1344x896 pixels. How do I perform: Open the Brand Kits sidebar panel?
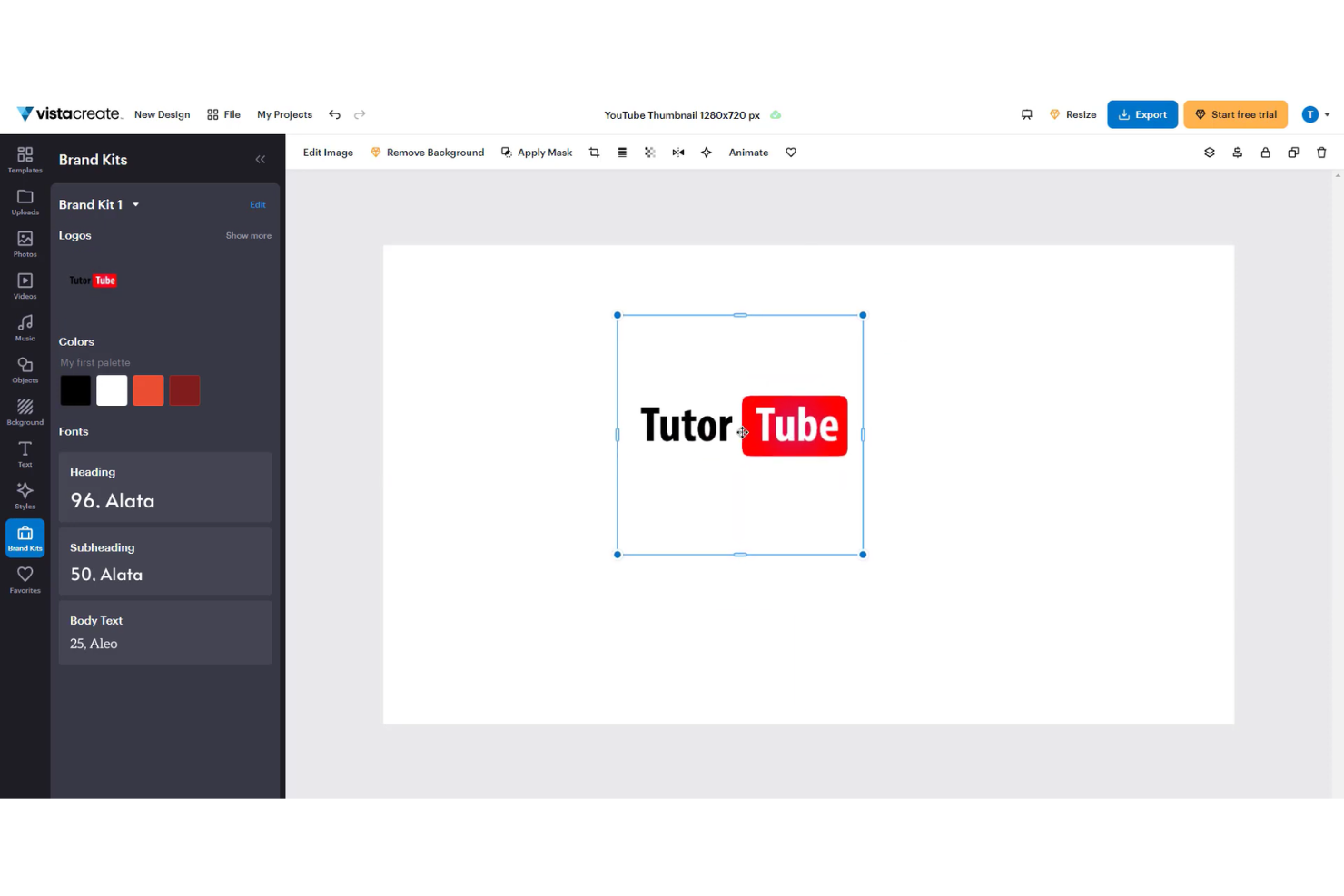pyautogui.click(x=25, y=538)
